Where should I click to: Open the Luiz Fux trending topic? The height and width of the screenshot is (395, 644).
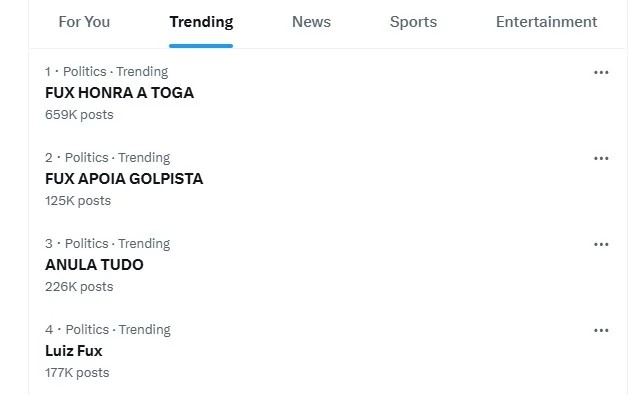pyautogui.click(x=74, y=351)
